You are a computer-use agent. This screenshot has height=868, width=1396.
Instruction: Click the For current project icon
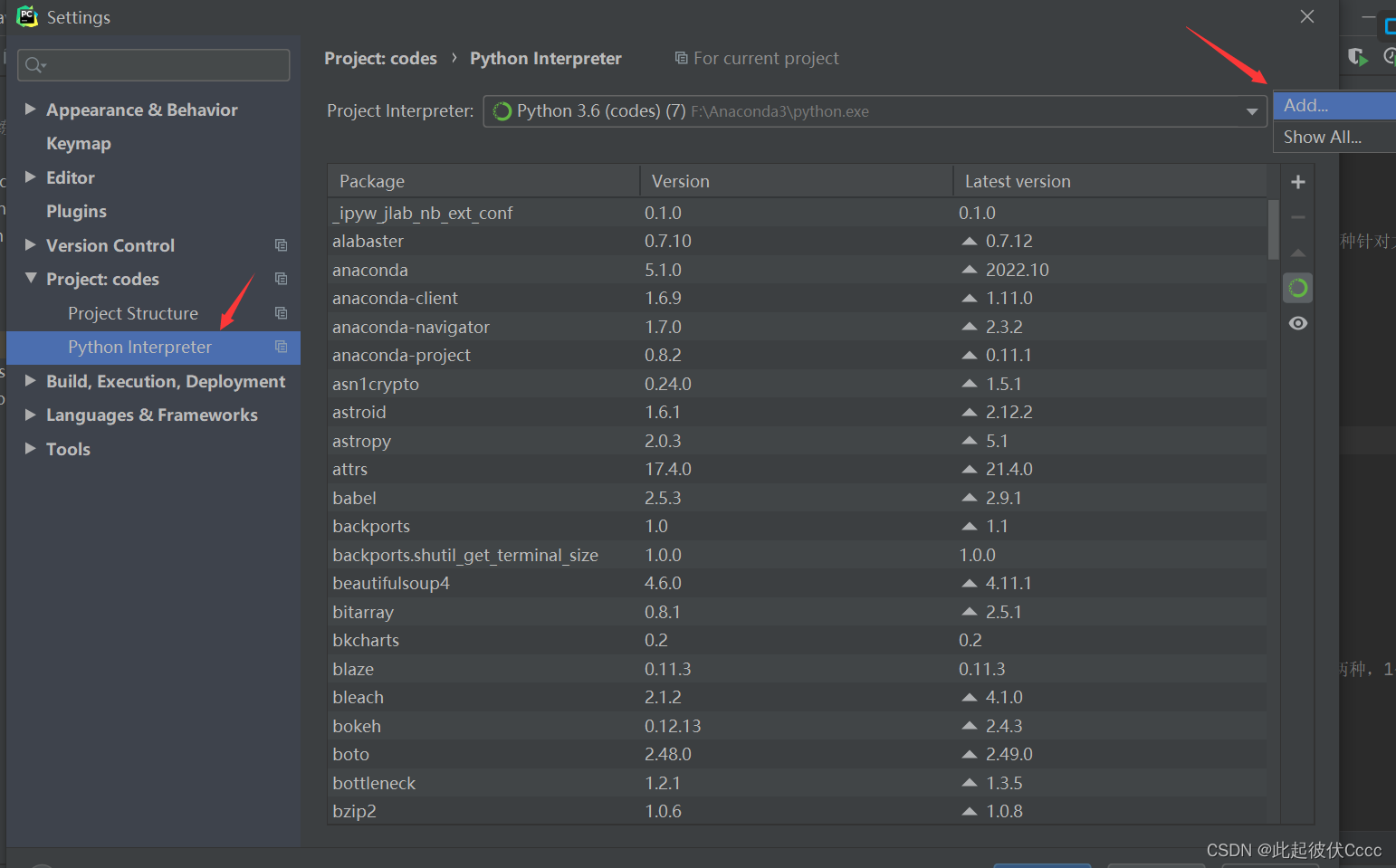(681, 58)
